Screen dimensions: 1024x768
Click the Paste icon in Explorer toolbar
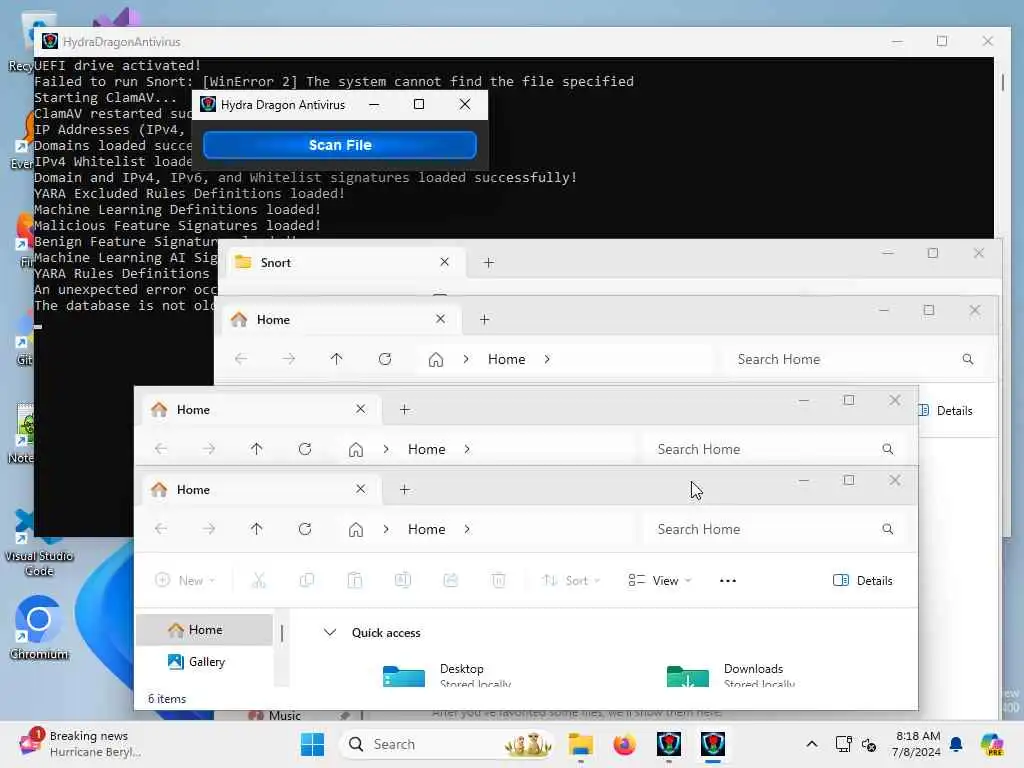[355, 581]
